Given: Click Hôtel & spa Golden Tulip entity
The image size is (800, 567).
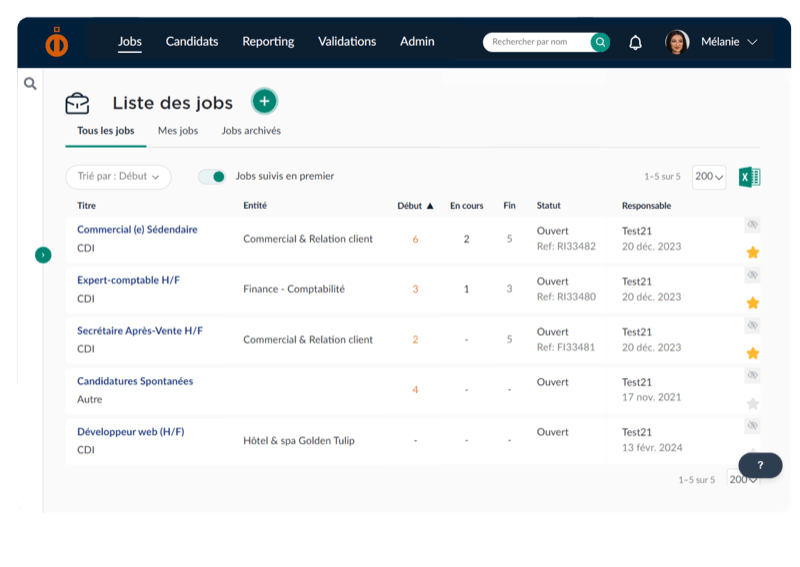Looking at the screenshot, I should [x=299, y=440].
